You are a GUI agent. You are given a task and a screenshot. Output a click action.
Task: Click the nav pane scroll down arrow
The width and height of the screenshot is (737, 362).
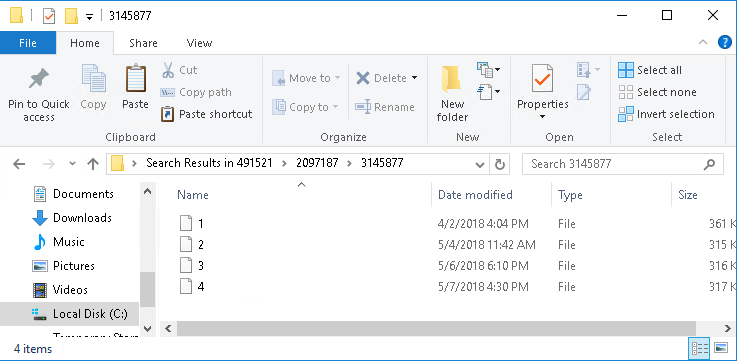[147, 328]
